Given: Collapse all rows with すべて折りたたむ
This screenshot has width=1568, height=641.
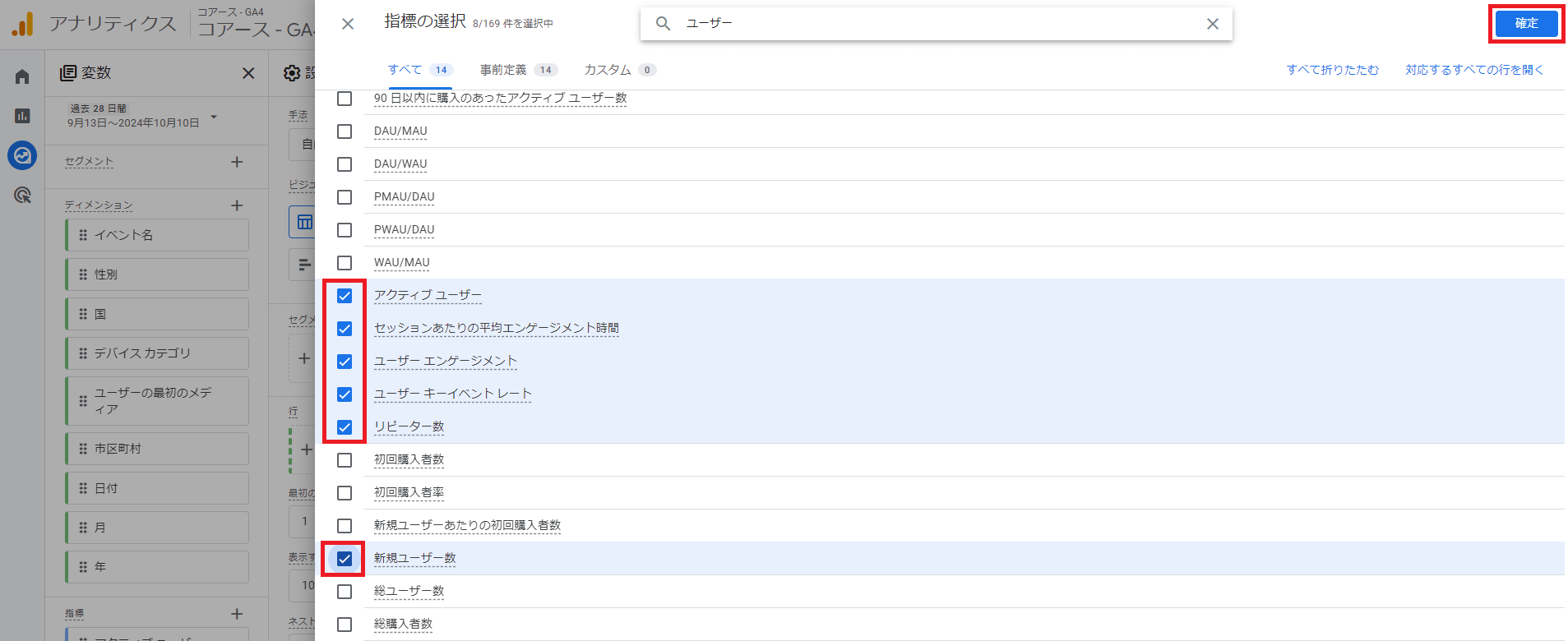Looking at the screenshot, I should click(x=1332, y=70).
